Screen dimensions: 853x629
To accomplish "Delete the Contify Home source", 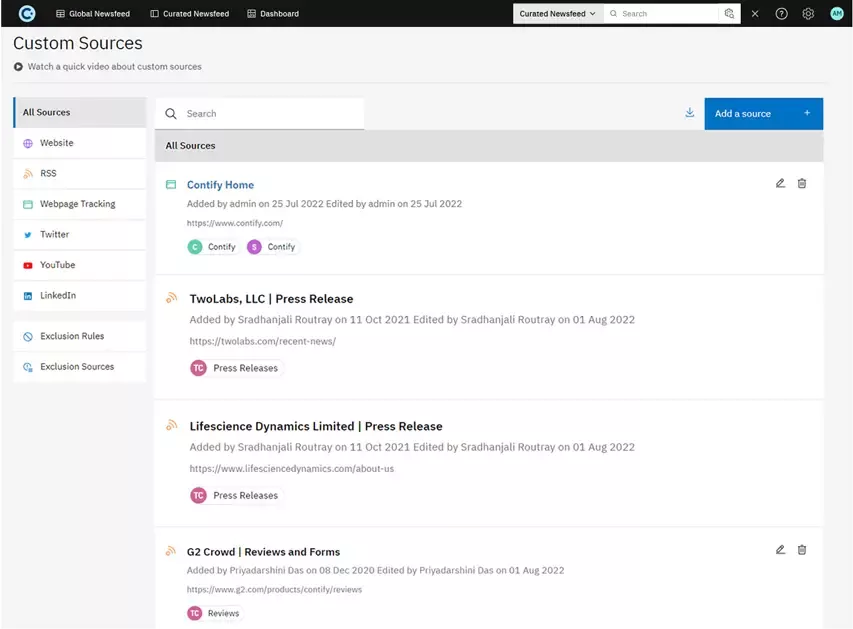I will pos(802,183).
